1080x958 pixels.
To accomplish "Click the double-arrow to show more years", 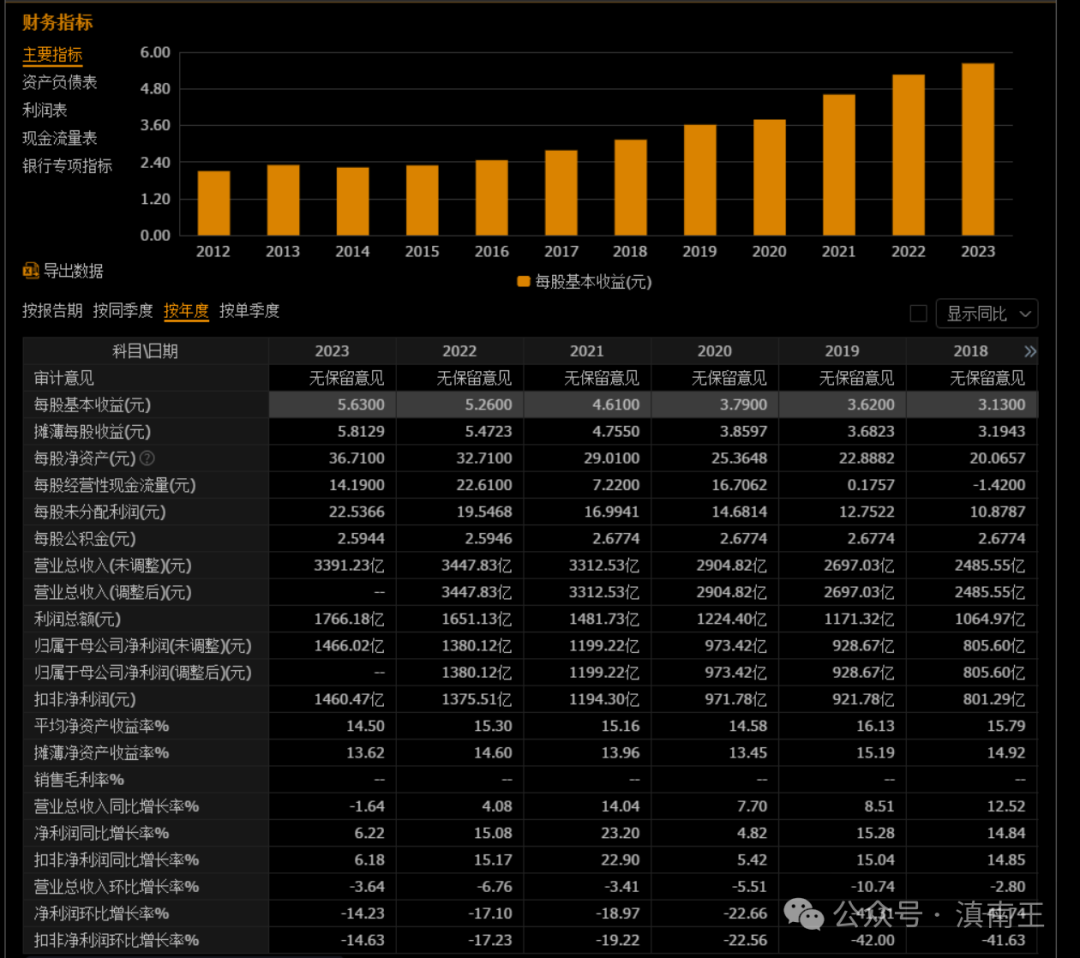I will [1030, 352].
